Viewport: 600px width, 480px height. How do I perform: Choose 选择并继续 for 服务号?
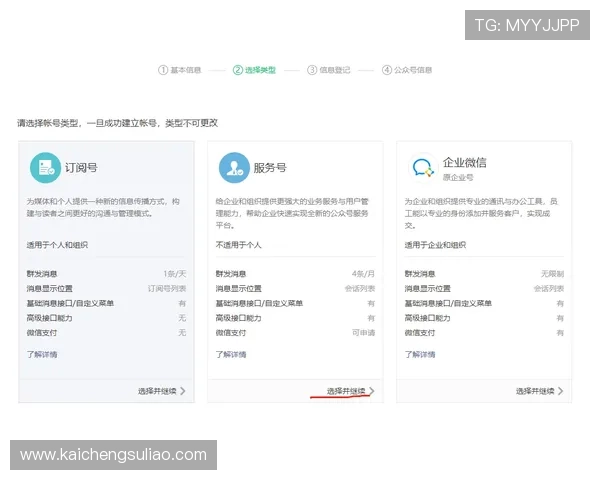(351, 391)
